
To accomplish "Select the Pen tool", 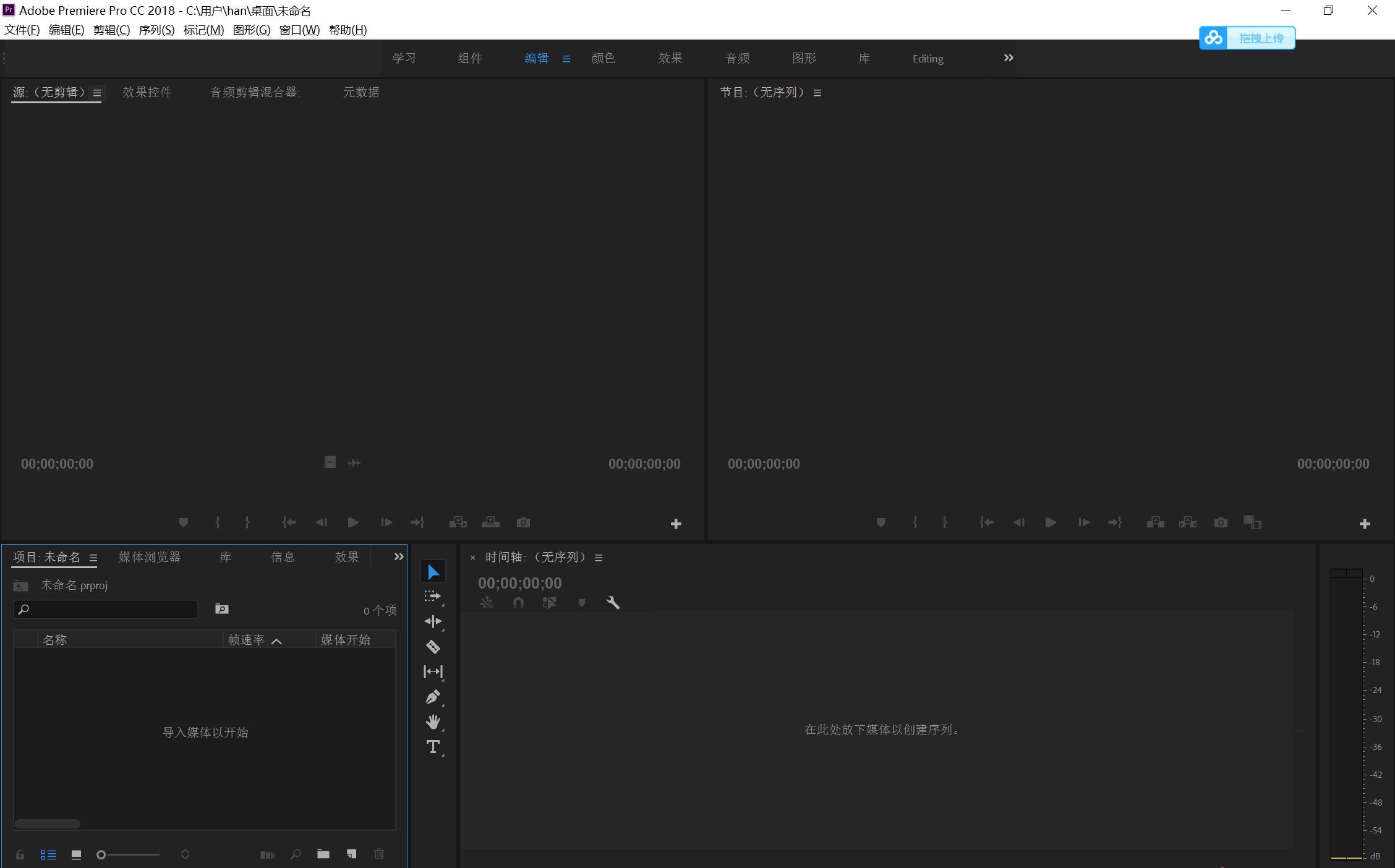I will pos(433,697).
